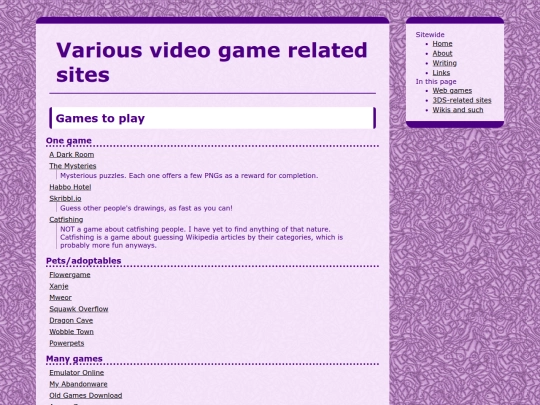Jump to Web games section
The image size is (540, 405).
click(x=452, y=91)
